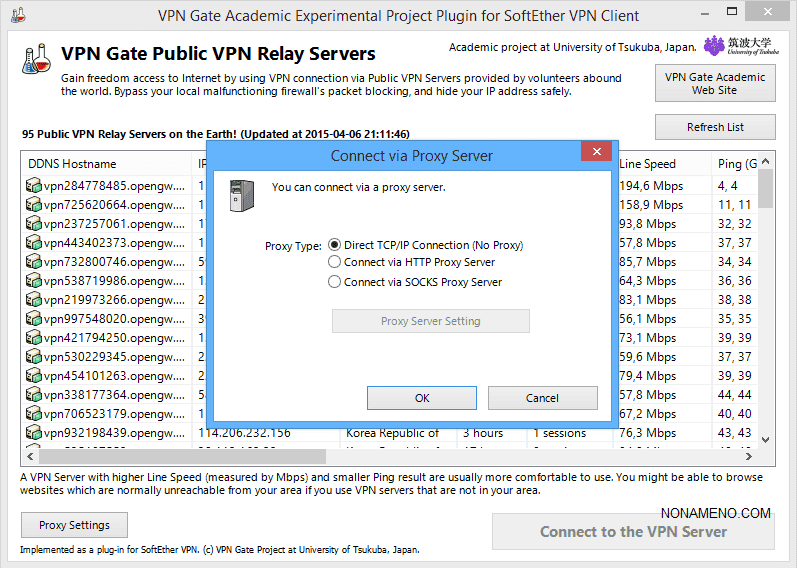The width and height of the screenshot is (797, 568).
Task: Click Connect to the VPN Server button
Action: pos(633,531)
